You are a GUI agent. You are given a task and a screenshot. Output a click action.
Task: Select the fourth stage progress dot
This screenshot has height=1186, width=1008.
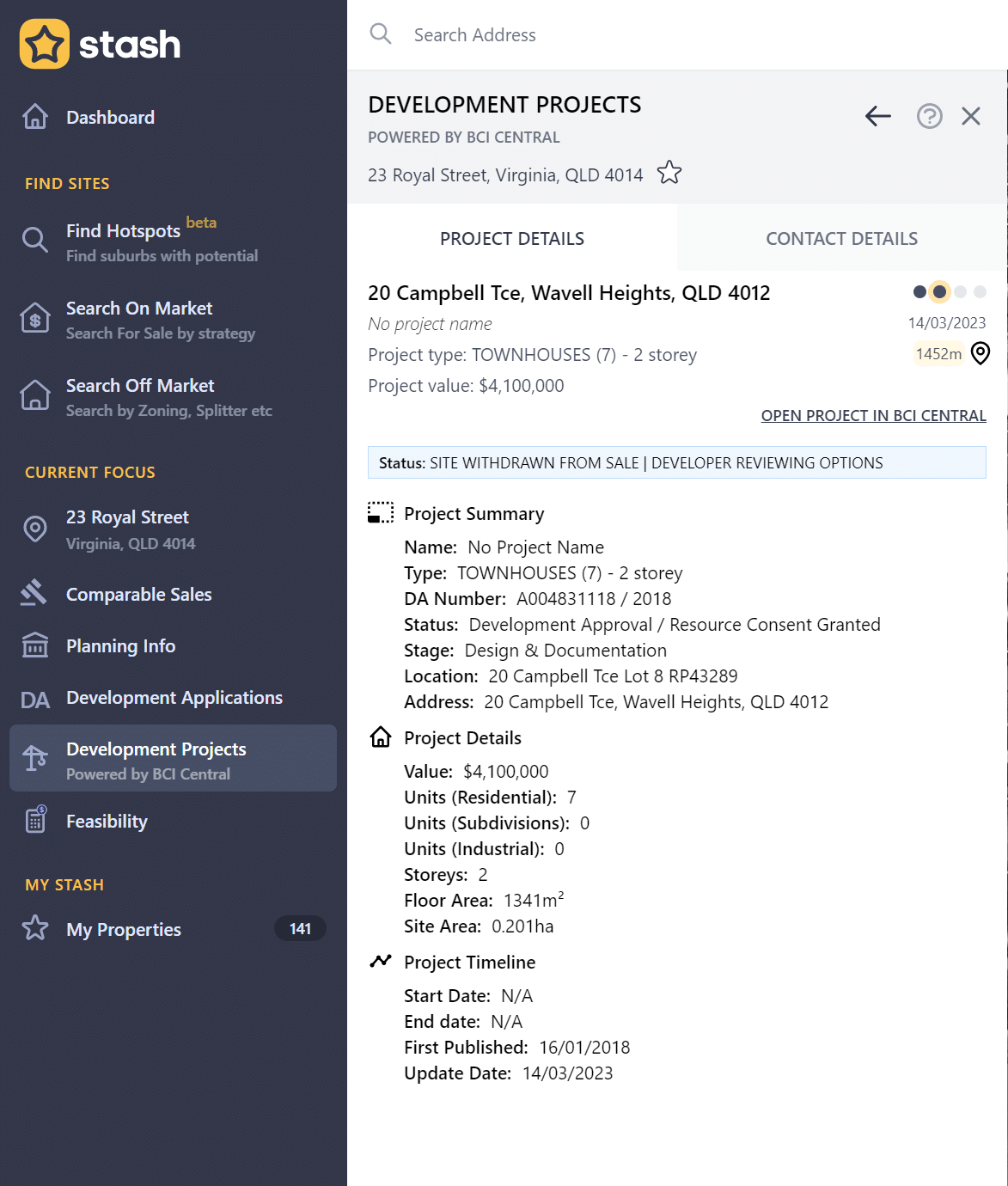click(x=980, y=292)
